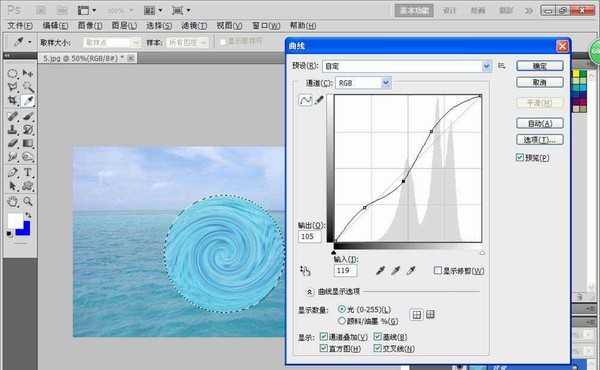This screenshot has width=600, height=370.
Task: Open preset options icon beside preset dropdown
Action: [x=501, y=66]
